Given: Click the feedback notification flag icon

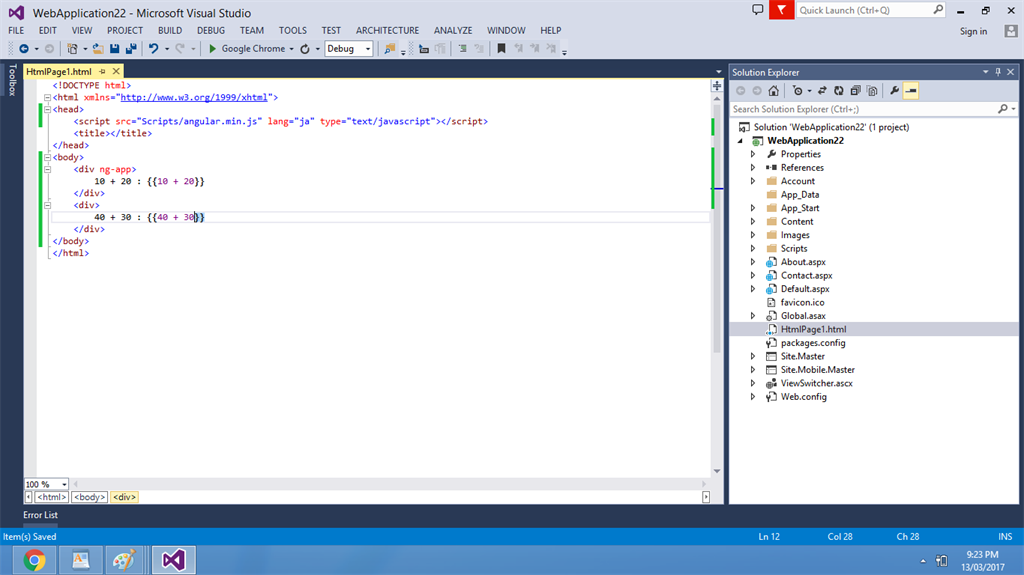Looking at the screenshot, I should (781, 10).
